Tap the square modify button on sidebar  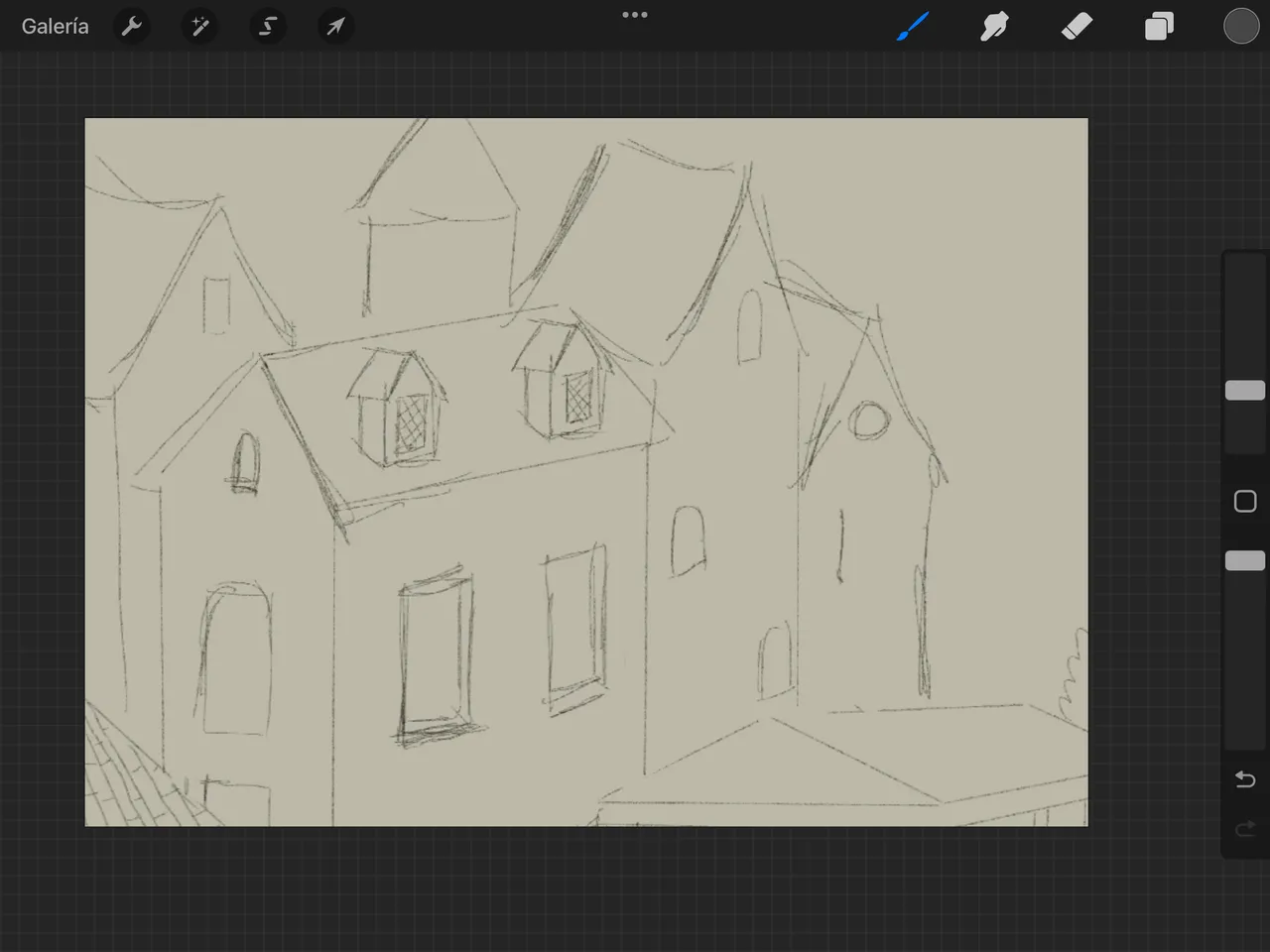click(x=1245, y=502)
